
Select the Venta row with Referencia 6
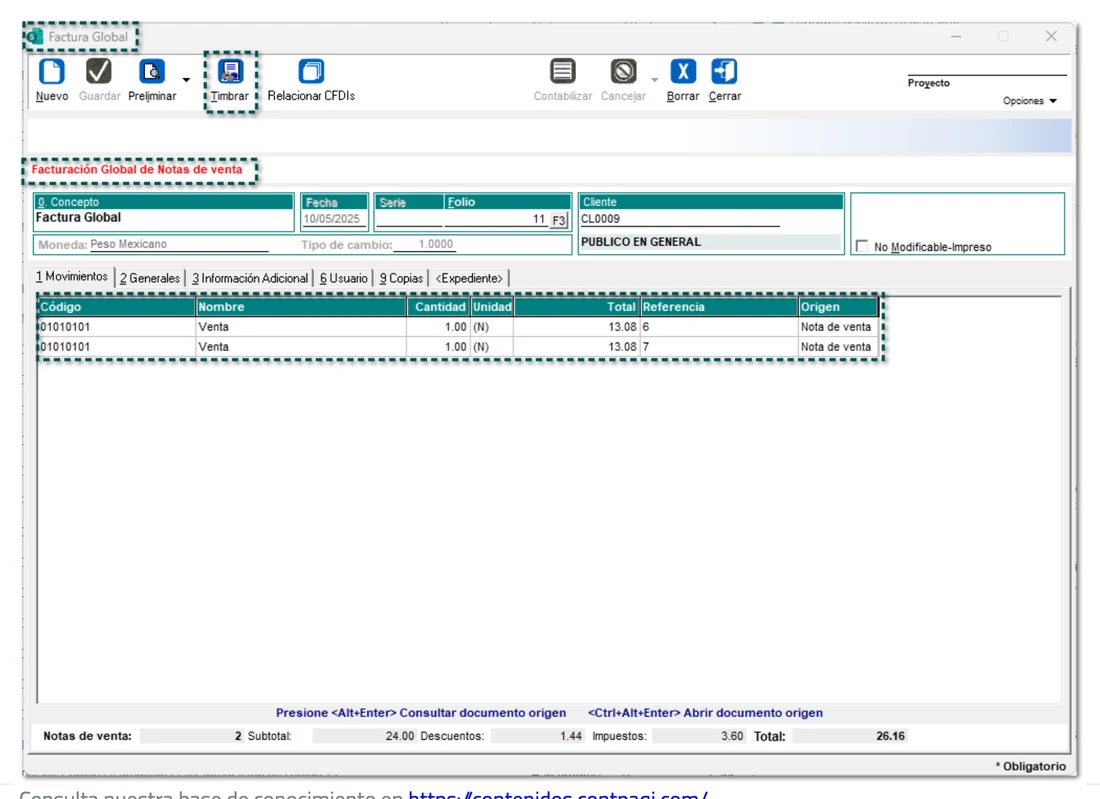[458, 327]
